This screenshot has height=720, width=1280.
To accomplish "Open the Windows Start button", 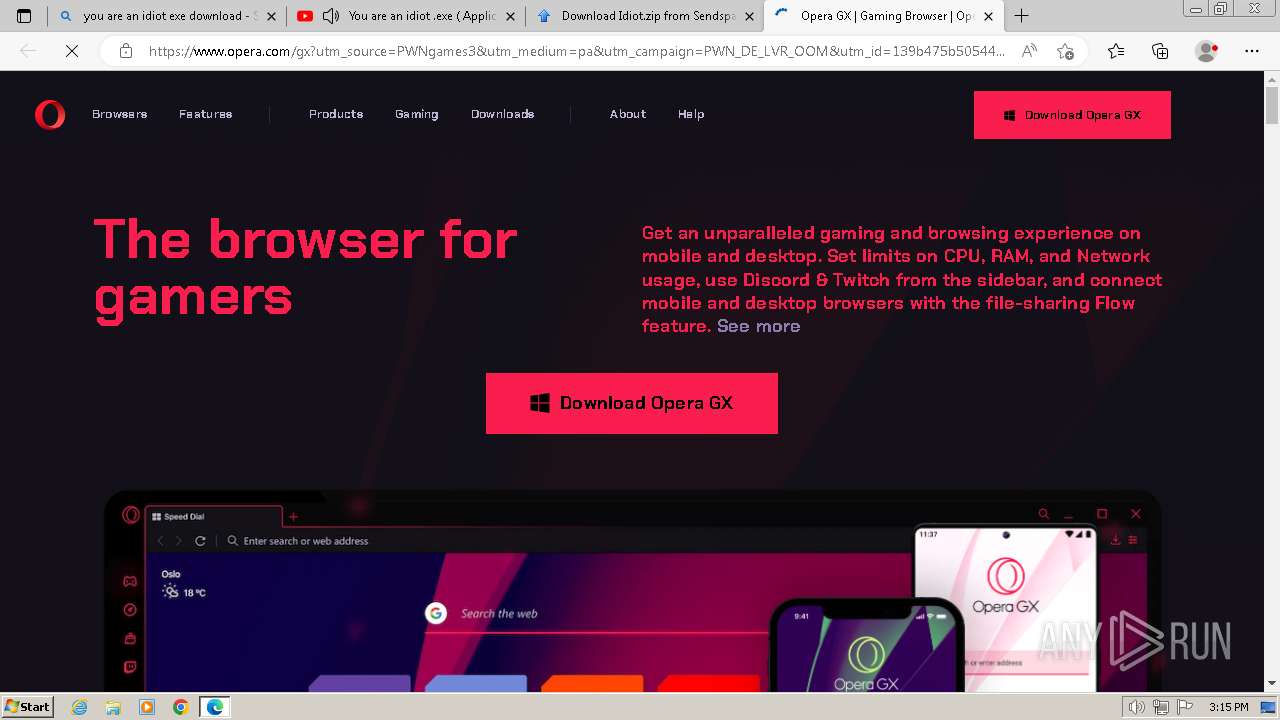I will click(28, 707).
